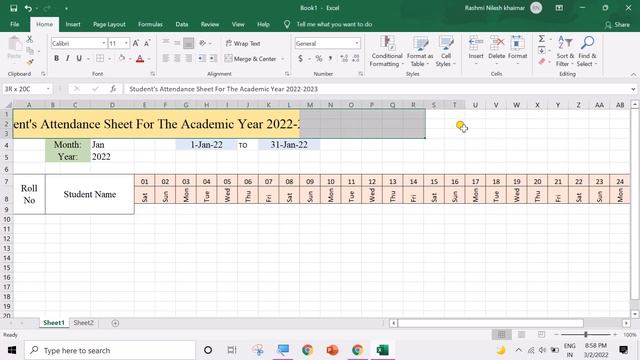This screenshot has width=640, height=360.
Task: Undo the last action
Action: pos(28,8)
